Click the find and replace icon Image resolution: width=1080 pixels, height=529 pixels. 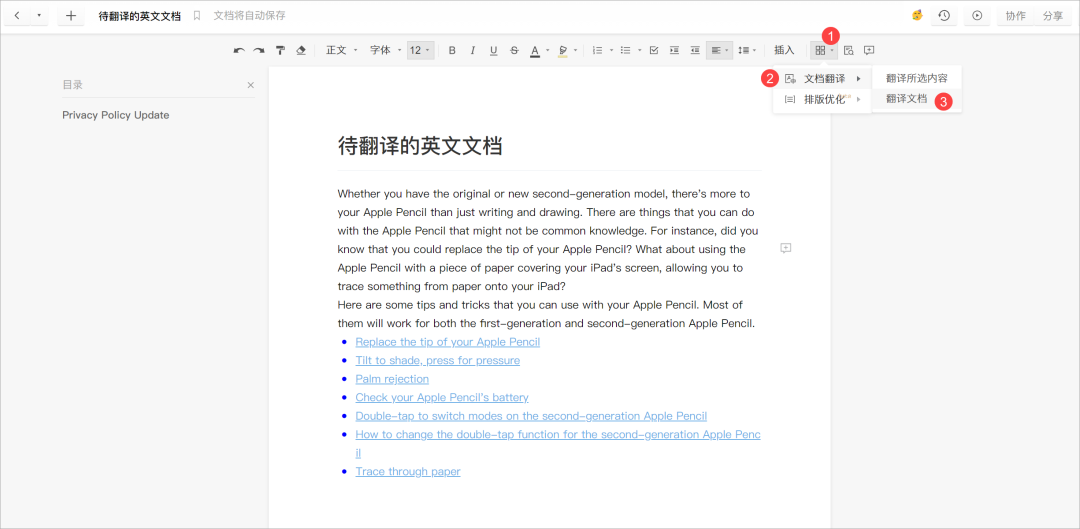pos(848,50)
